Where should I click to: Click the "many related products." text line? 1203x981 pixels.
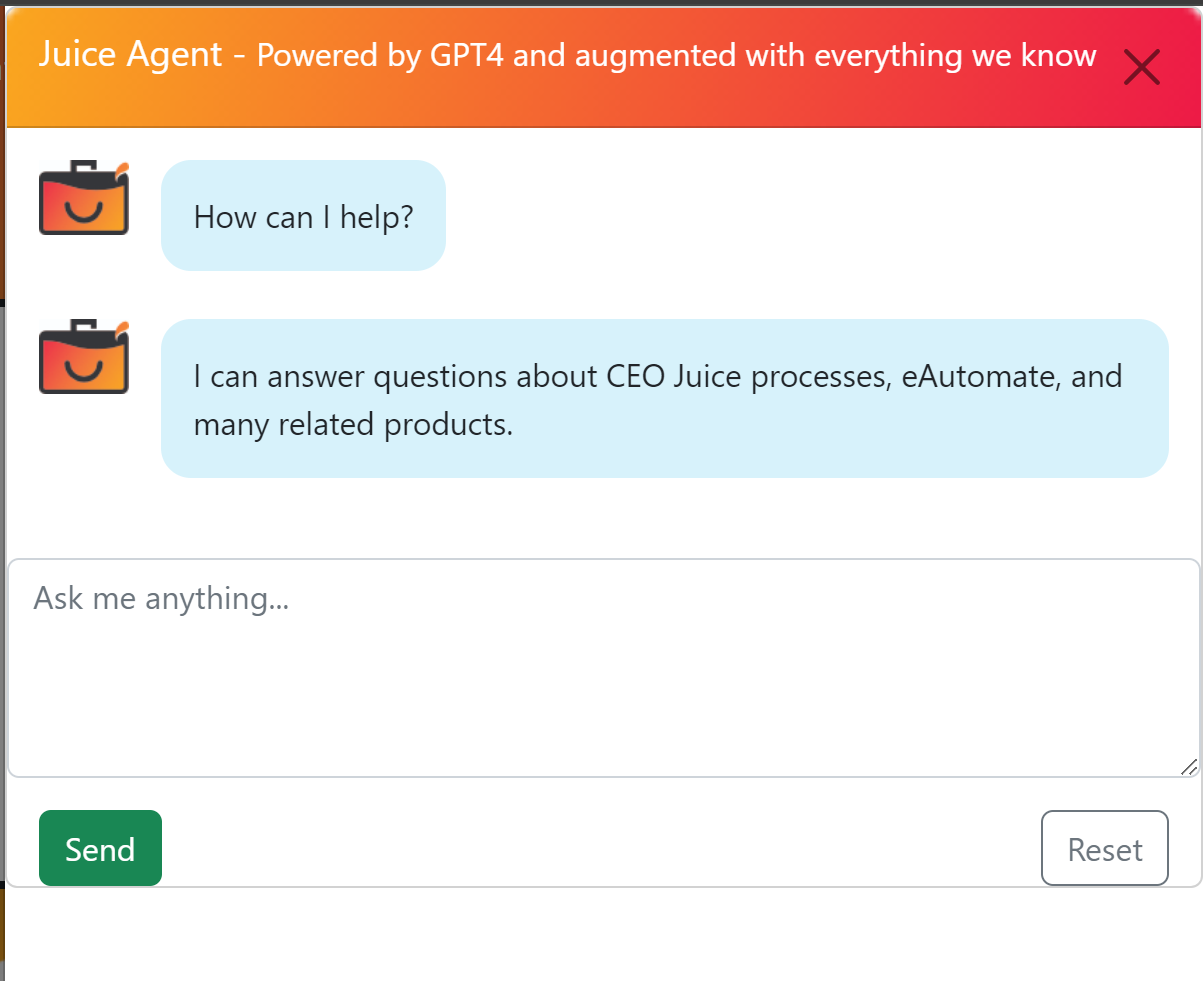pos(353,425)
